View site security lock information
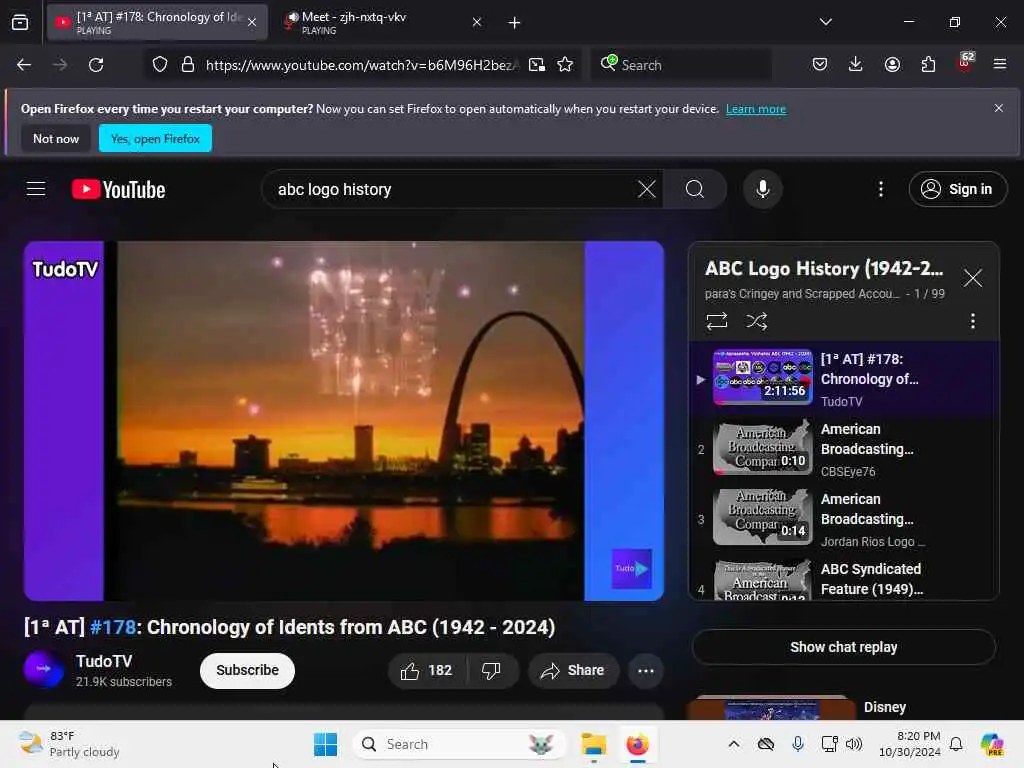 click(188, 65)
